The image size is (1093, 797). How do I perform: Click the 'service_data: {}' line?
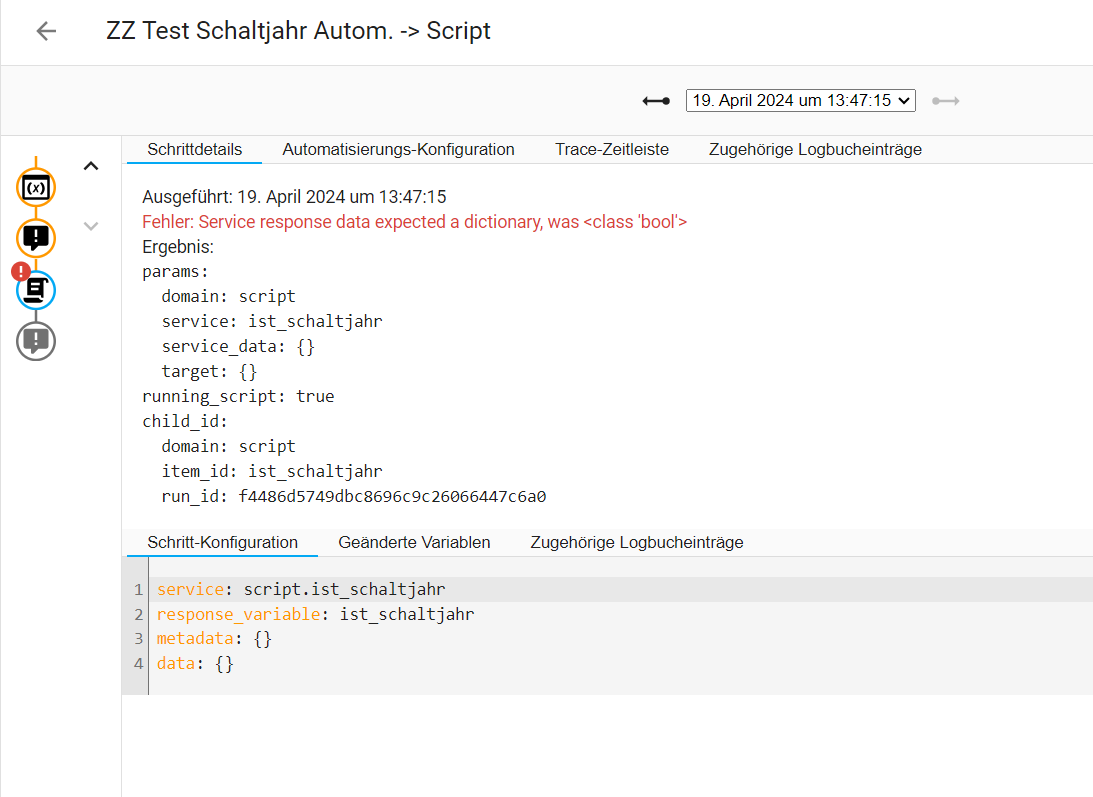[238, 347]
